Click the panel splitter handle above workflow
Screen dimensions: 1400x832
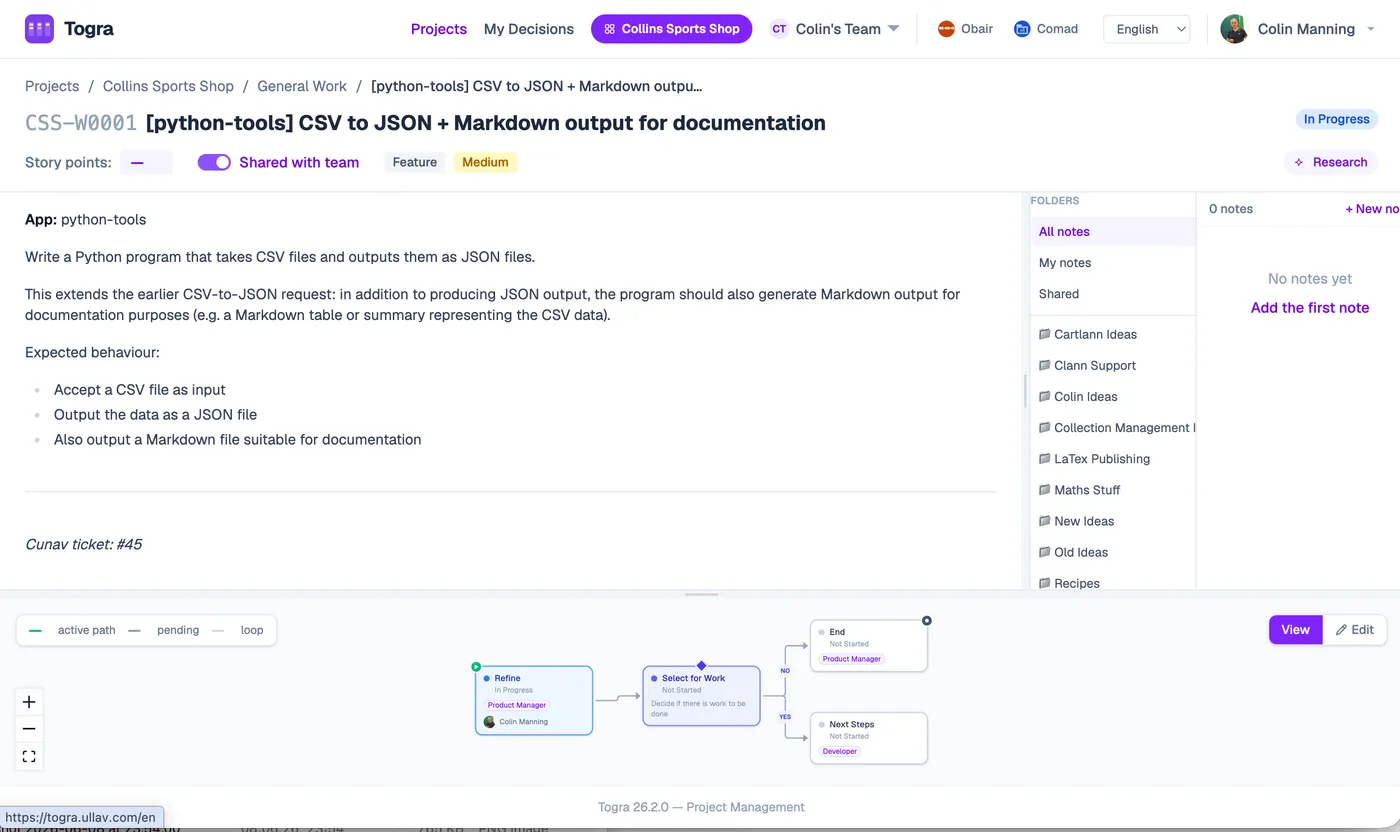click(x=701, y=594)
